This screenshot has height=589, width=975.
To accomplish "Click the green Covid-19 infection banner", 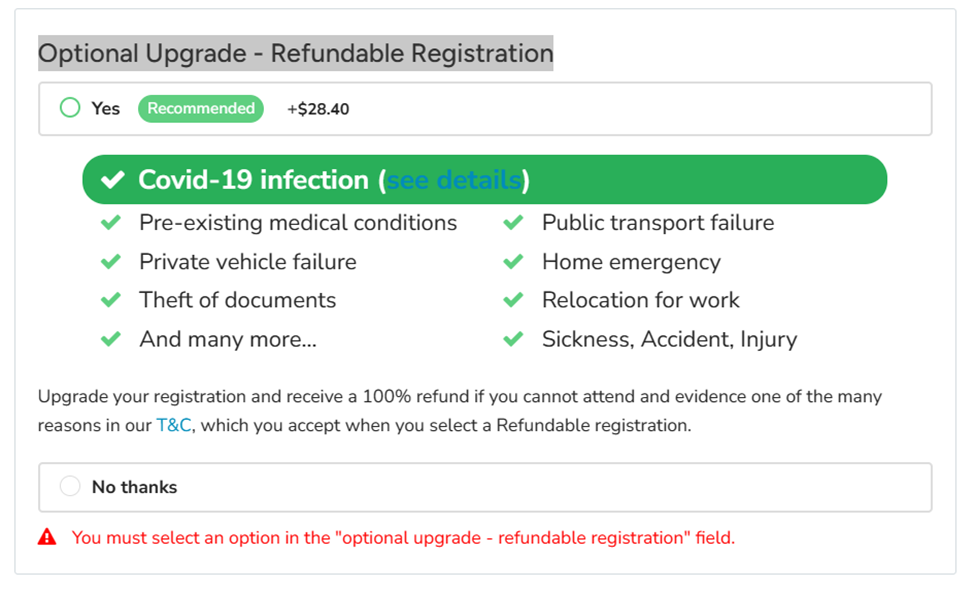I will 700,180.
